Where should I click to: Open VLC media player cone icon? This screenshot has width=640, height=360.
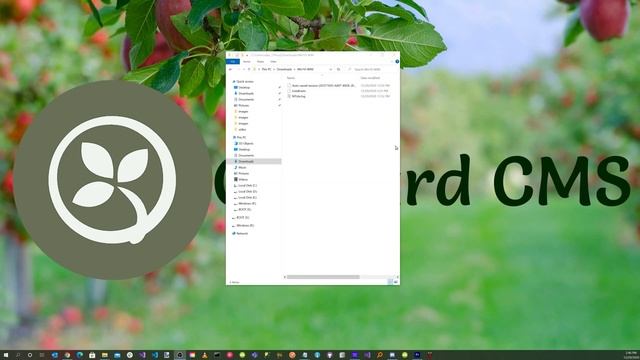point(204,355)
